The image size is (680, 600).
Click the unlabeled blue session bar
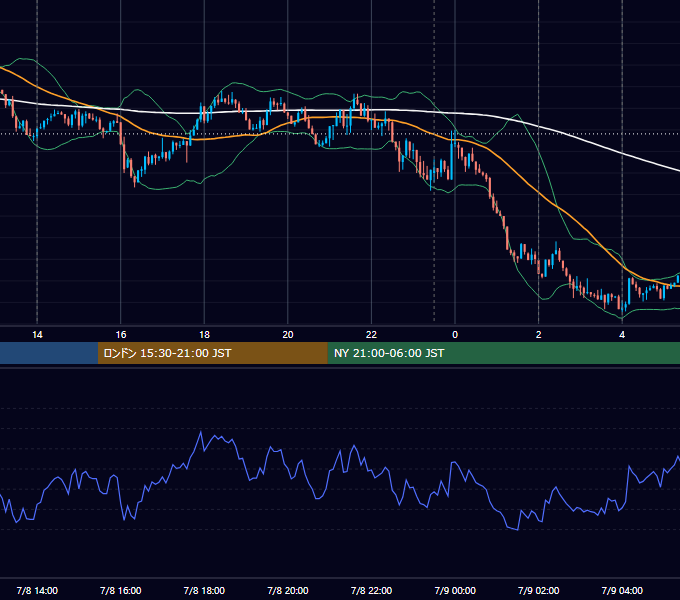coord(49,353)
